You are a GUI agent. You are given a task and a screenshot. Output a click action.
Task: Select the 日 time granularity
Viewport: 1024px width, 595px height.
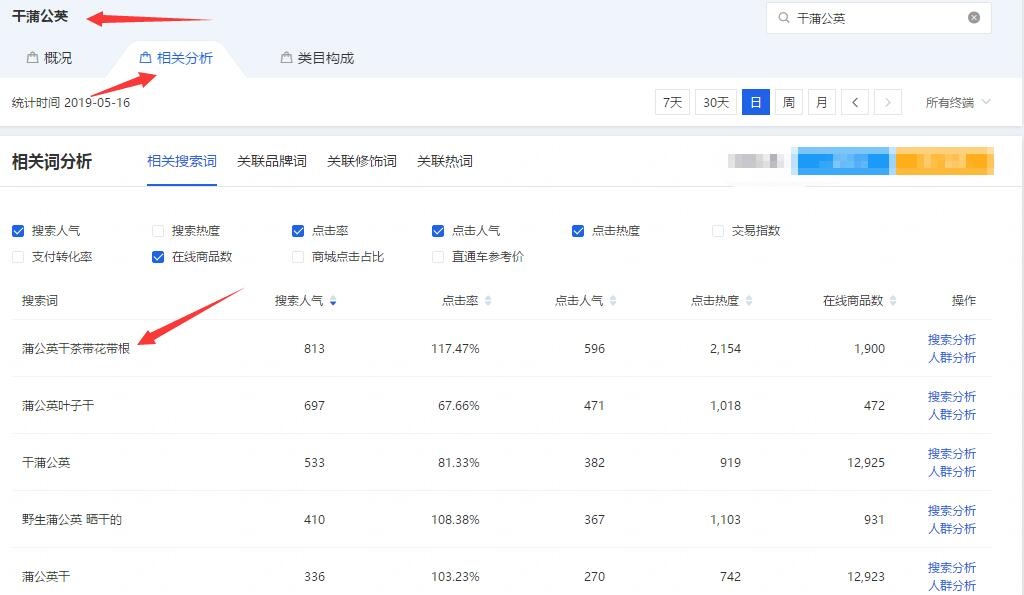756,102
